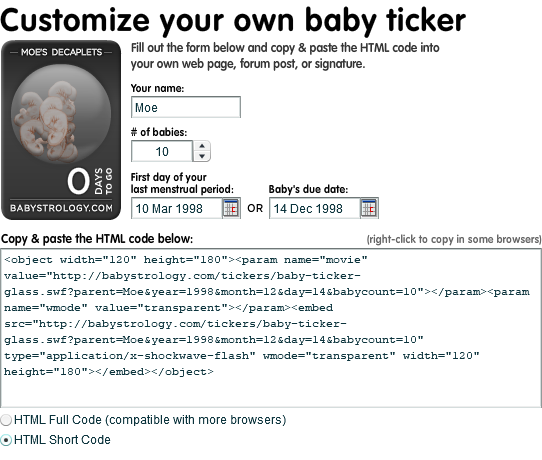Image resolution: width=542 pixels, height=460 pixels.
Task: Click the baby's due date field
Action: pos(315,208)
